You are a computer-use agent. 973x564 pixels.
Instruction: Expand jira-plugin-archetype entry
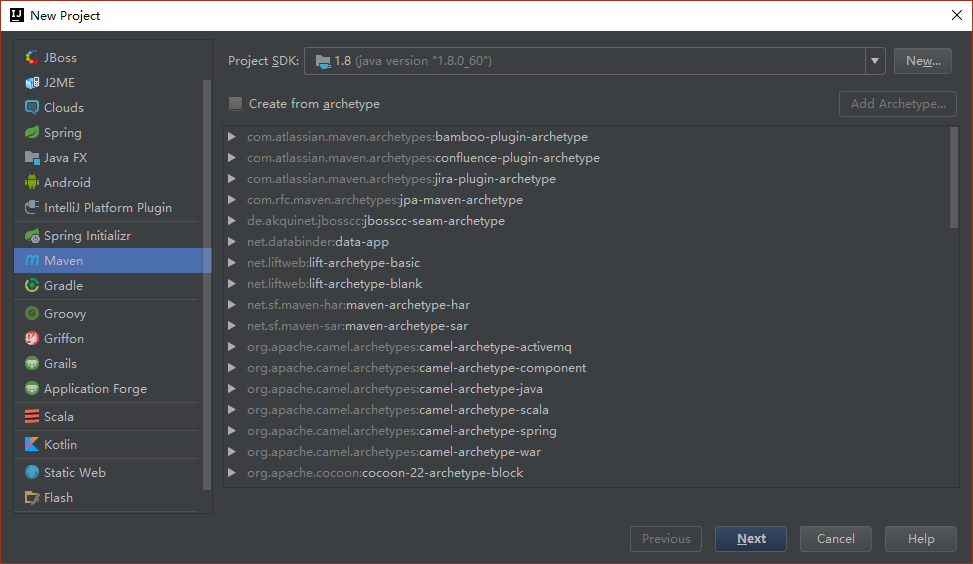pyautogui.click(x=231, y=179)
